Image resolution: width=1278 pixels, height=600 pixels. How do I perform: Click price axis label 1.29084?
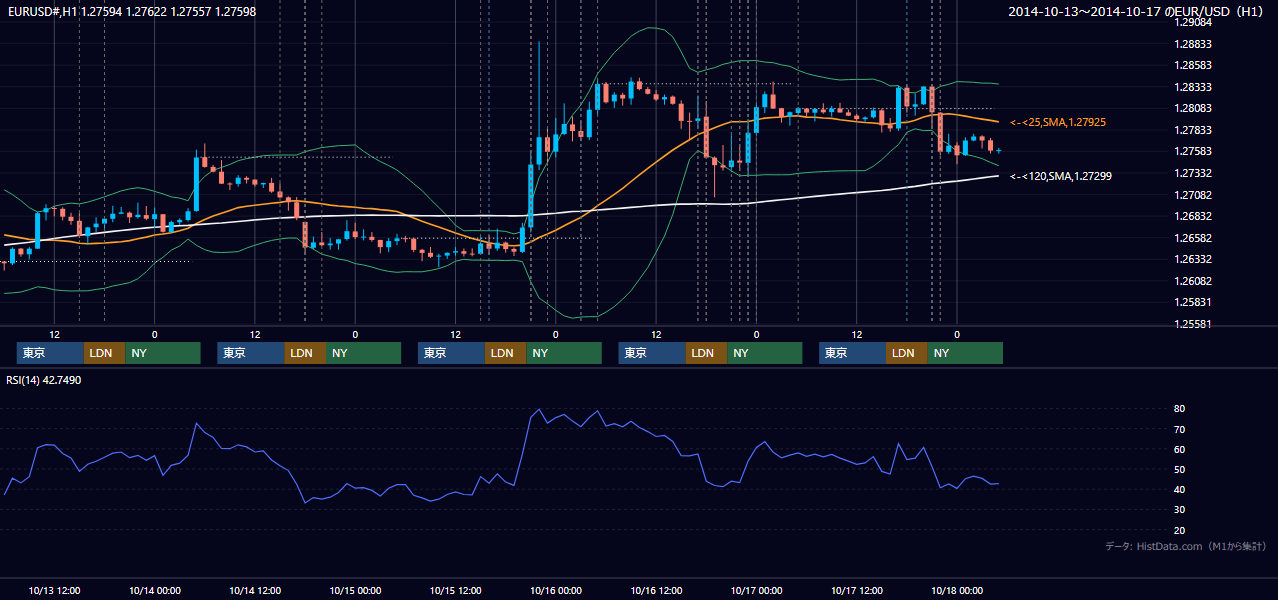pyautogui.click(x=1193, y=22)
